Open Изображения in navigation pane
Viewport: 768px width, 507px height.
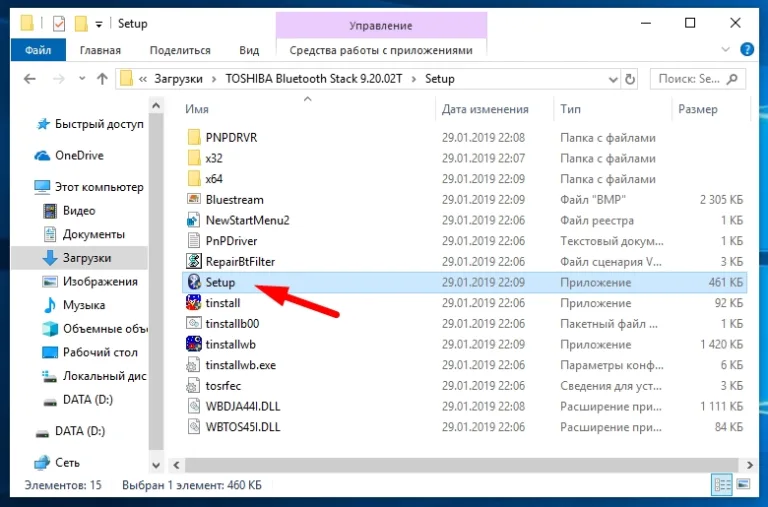(x=90, y=281)
